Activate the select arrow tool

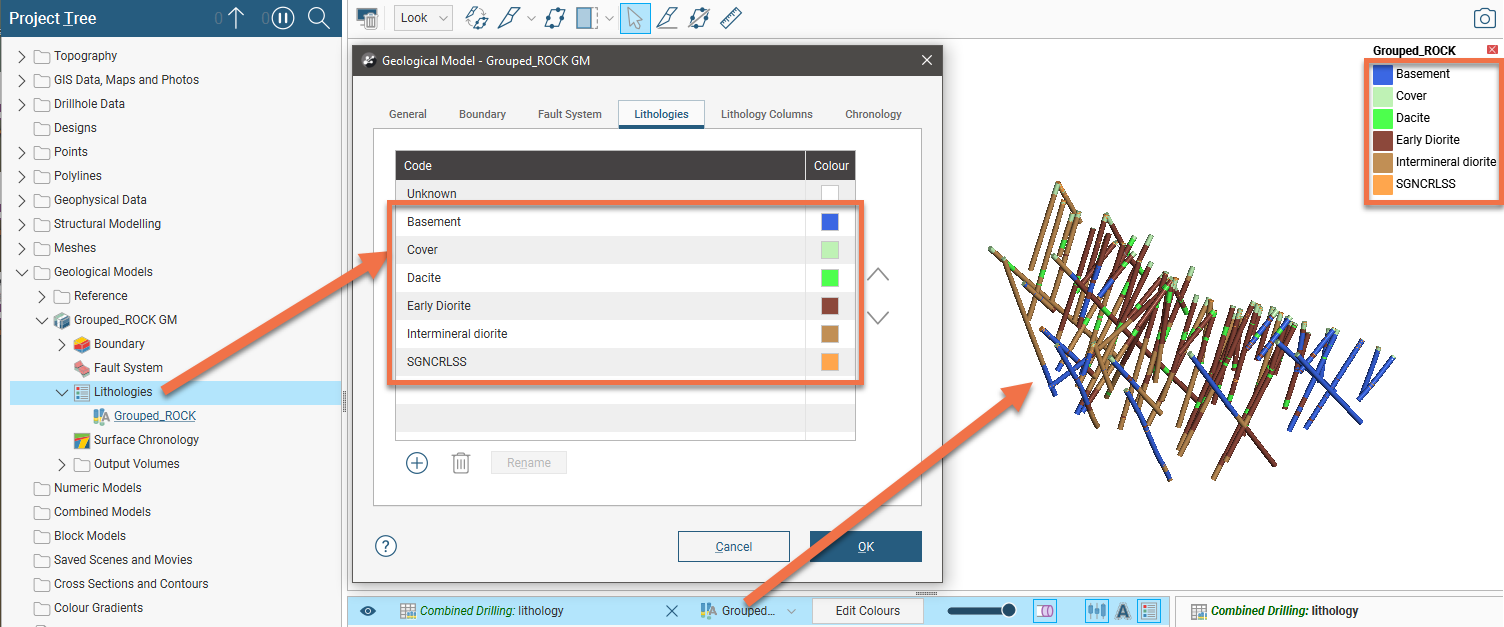click(x=635, y=18)
